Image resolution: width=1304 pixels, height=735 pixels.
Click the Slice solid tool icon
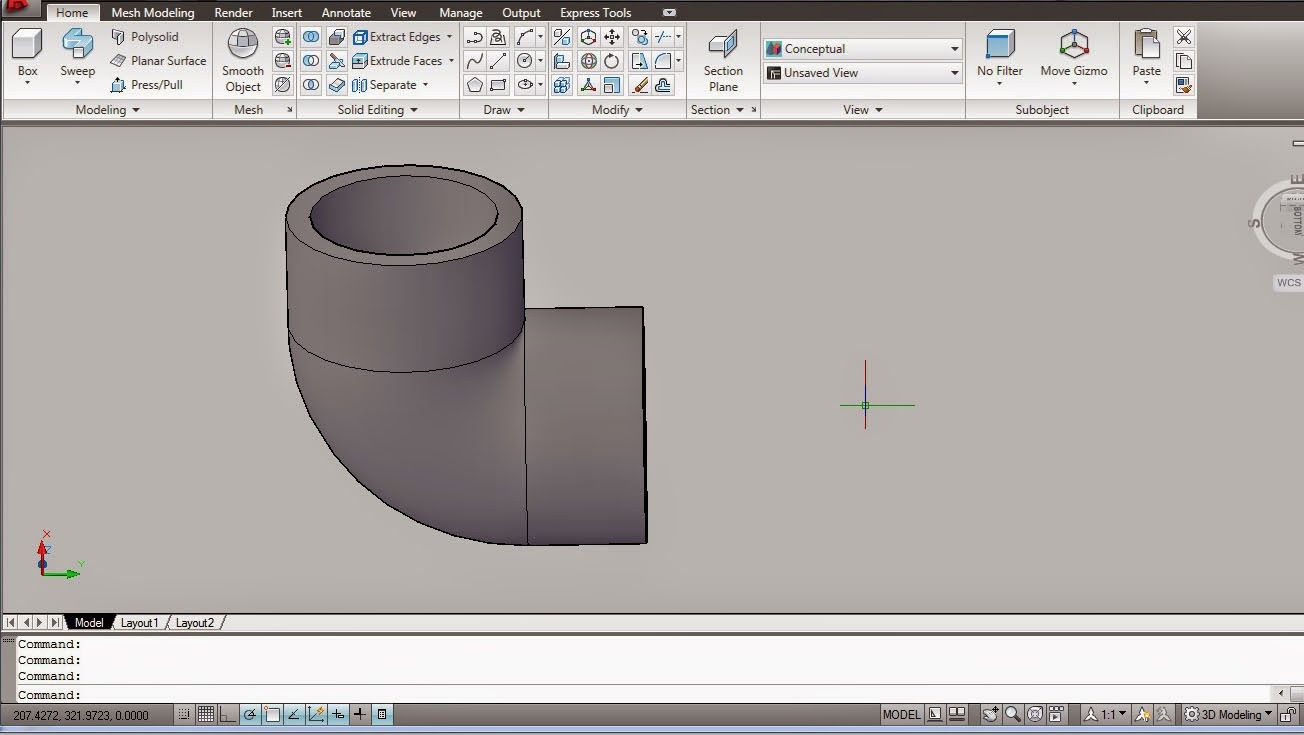336,61
